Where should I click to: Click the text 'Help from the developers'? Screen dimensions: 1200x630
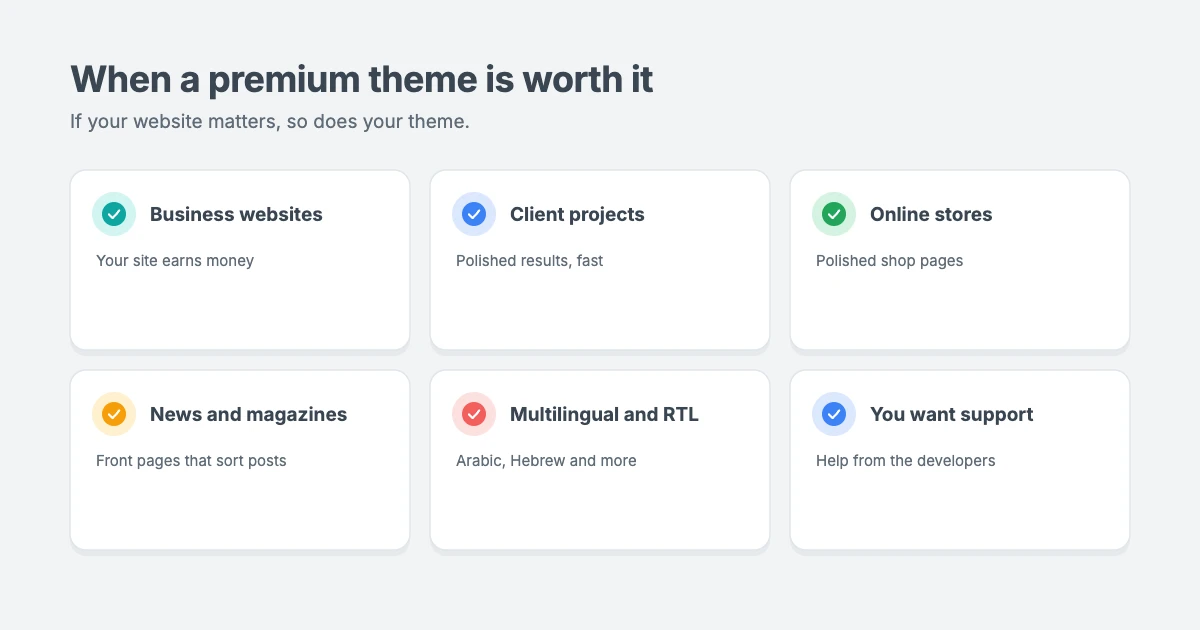tap(906, 461)
